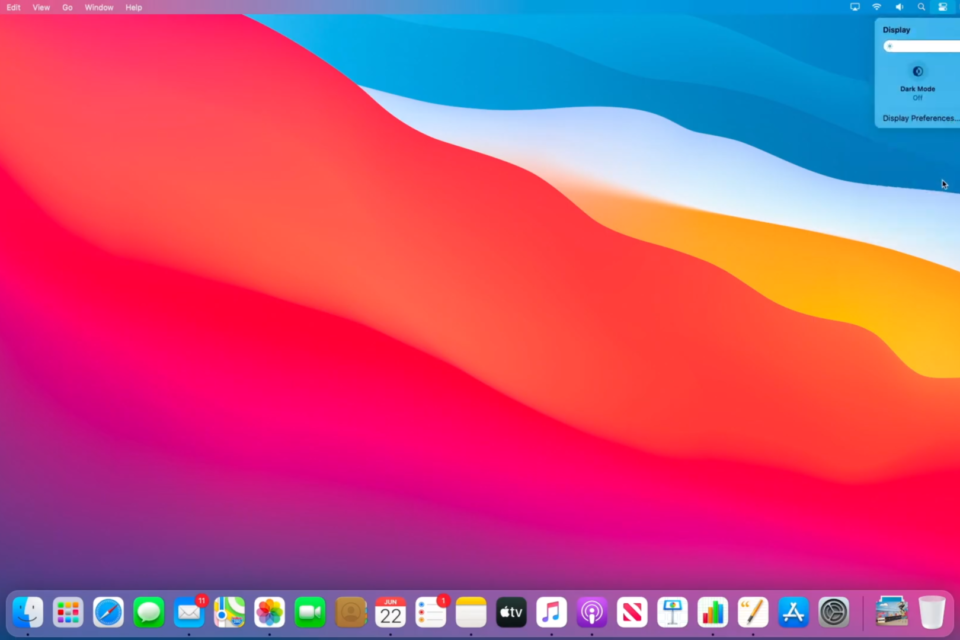Click the Help menu
Viewport: 960px width, 640px height.
point(134,7)
